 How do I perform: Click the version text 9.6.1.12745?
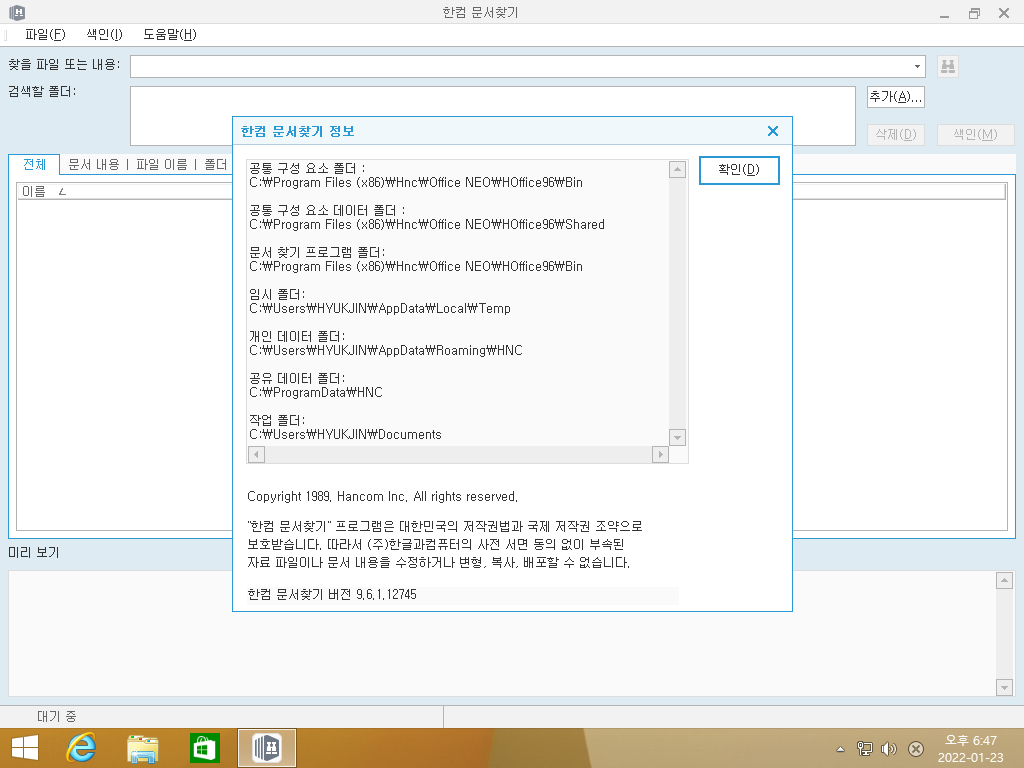coord(386,594)
